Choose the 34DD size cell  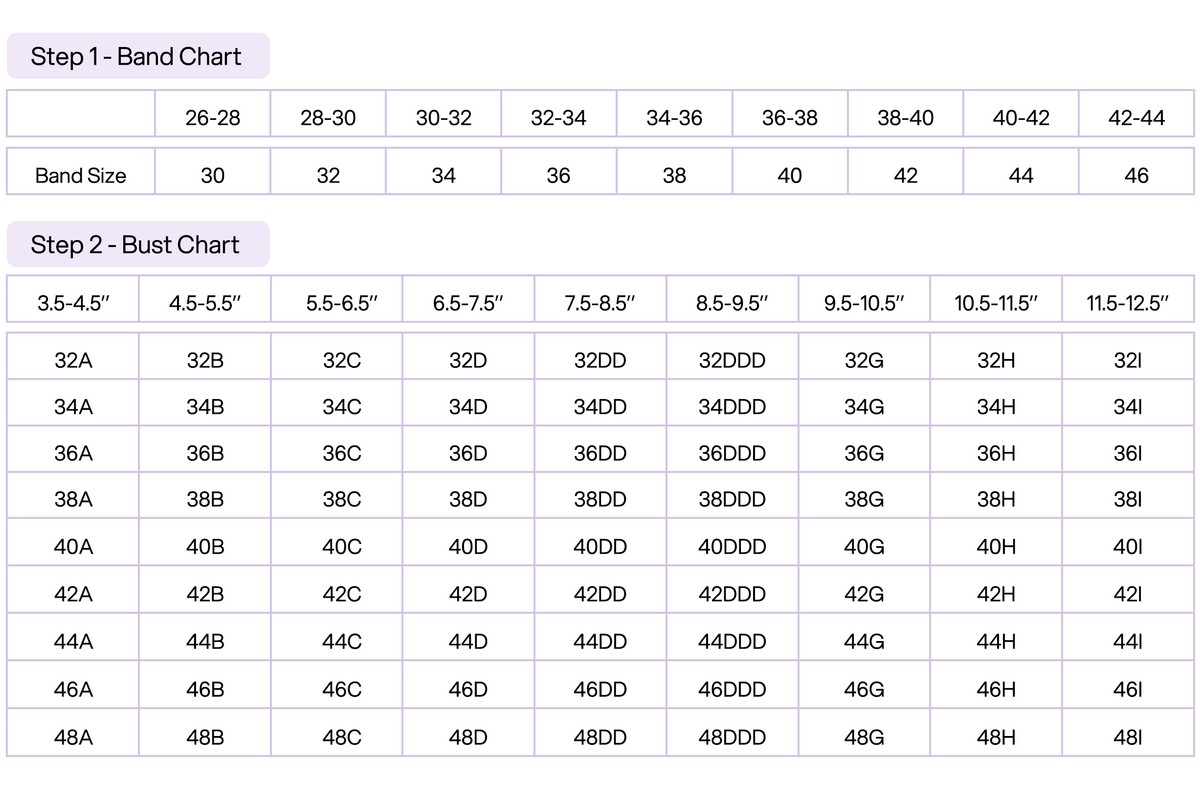601,406
